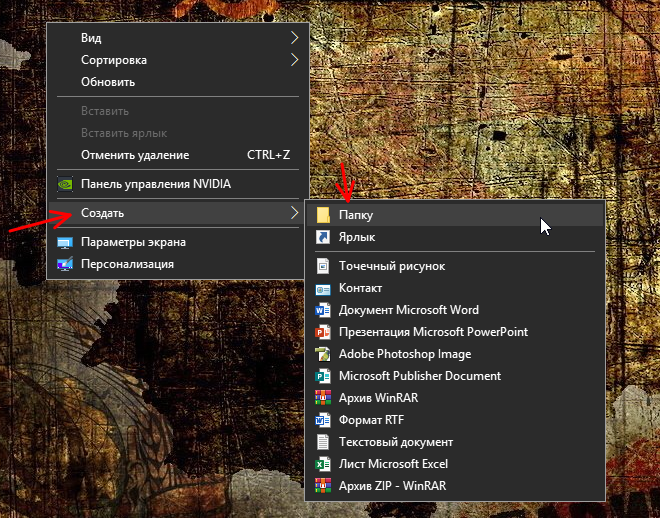This screenshot has height=518, width=660.
Task: Create a new Контакт
Action: point(455,288)
